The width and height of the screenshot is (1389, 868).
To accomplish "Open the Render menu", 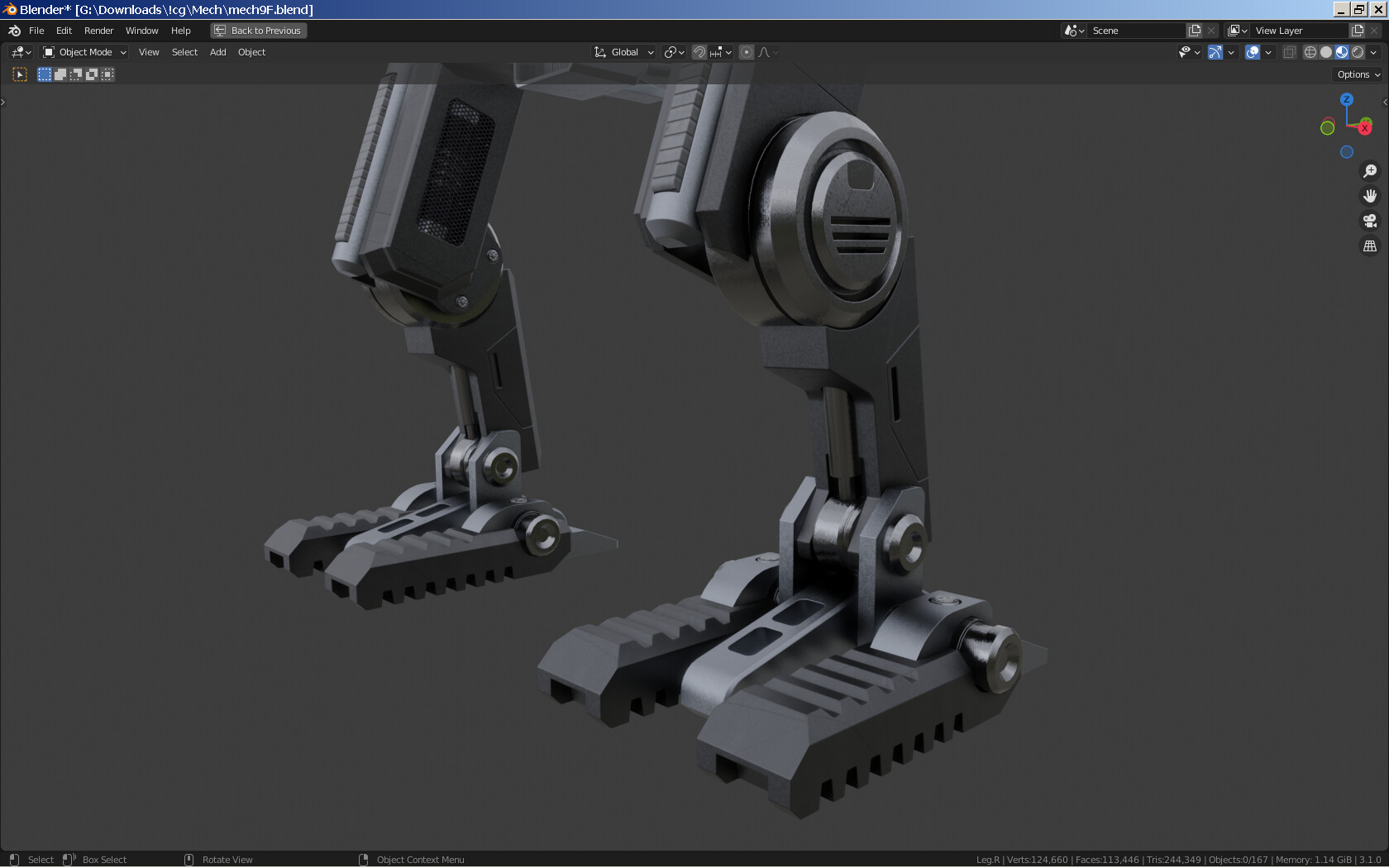I will coord(98,31).
